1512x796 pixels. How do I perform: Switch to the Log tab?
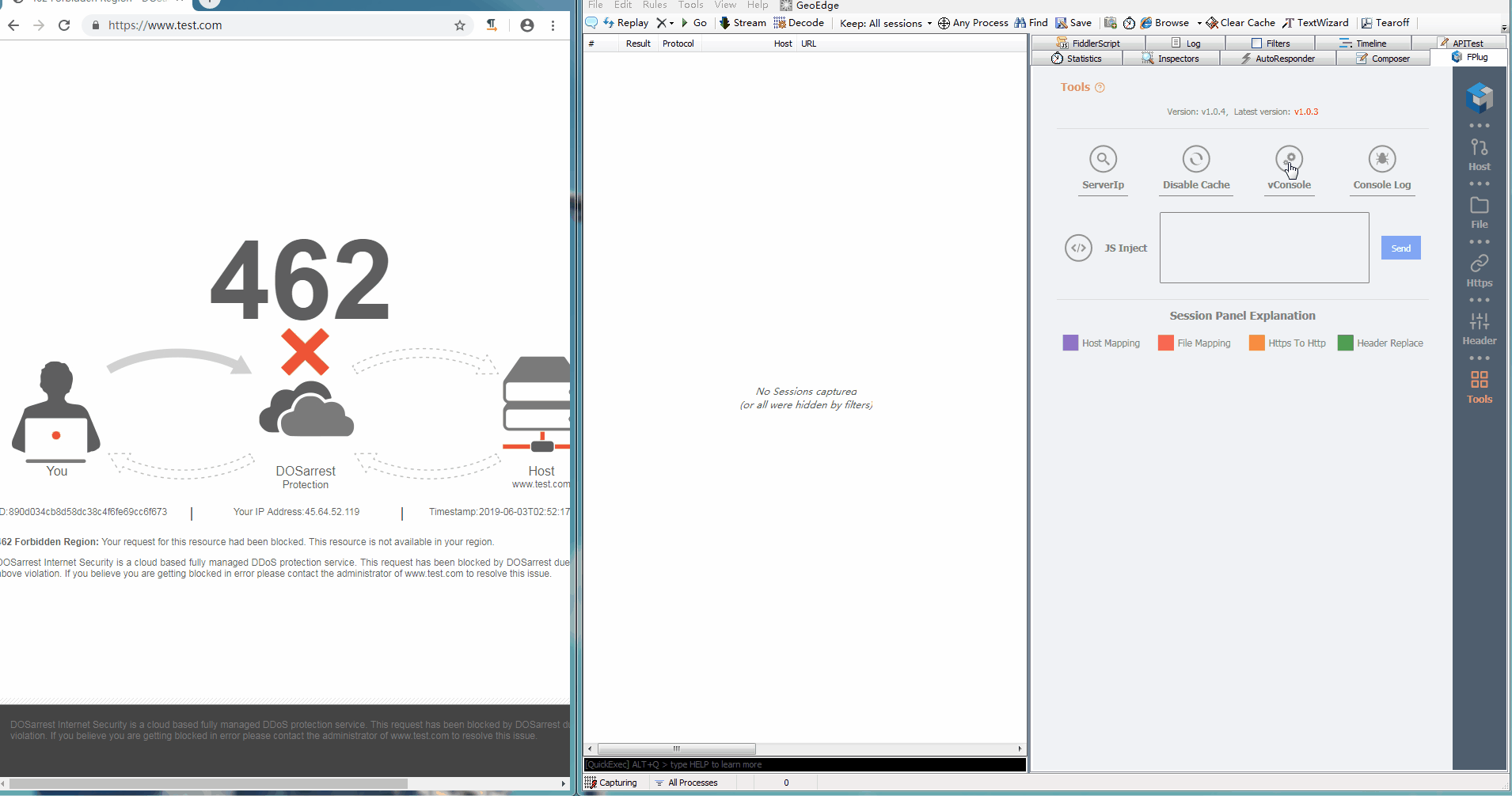[x=1186, y=44]
